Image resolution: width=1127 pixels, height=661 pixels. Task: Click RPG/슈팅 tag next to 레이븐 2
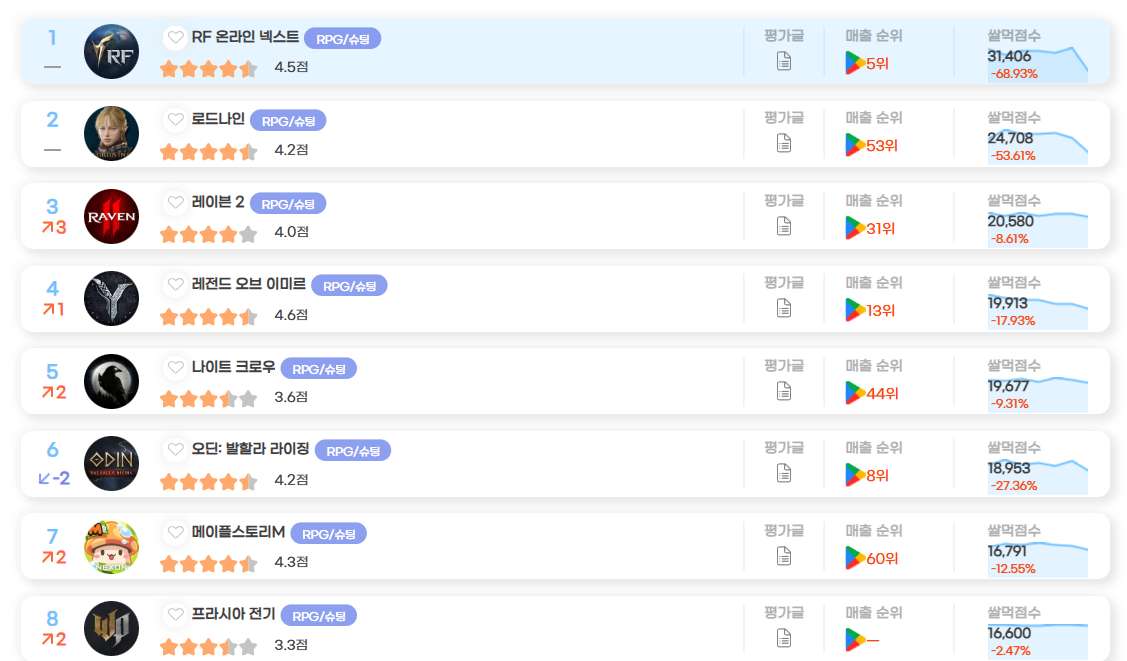288,203
